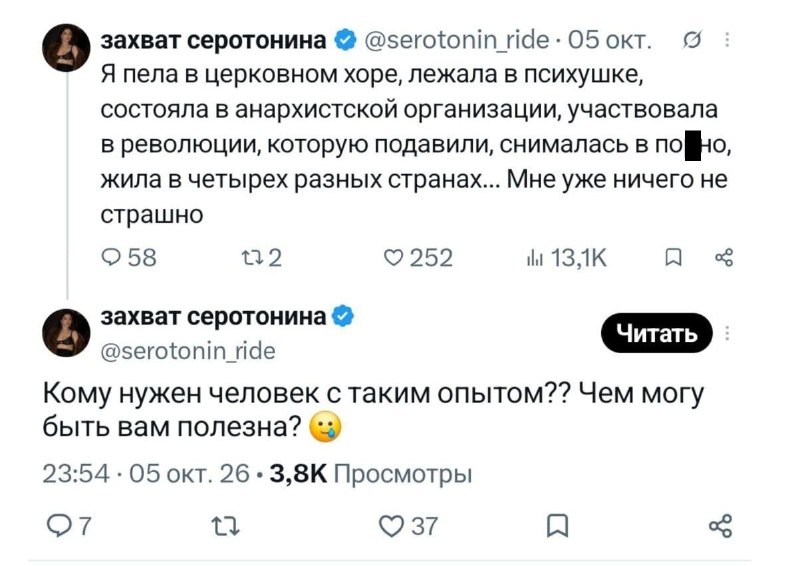Click the crossed-circle icon beside 05 окт.
Image resolution: width=800 pixels, height=566 pixels.
[692, 40]
